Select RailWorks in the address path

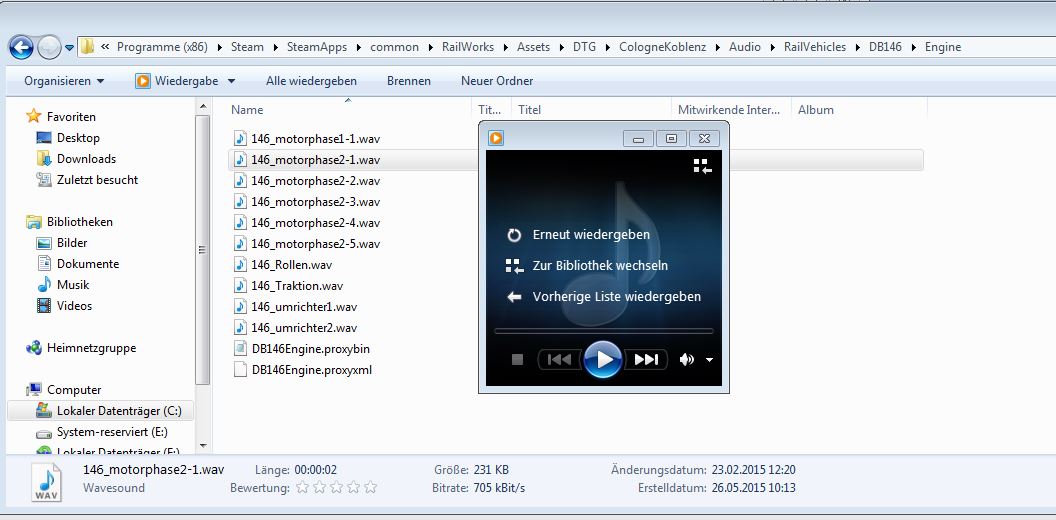click(467, 47)
